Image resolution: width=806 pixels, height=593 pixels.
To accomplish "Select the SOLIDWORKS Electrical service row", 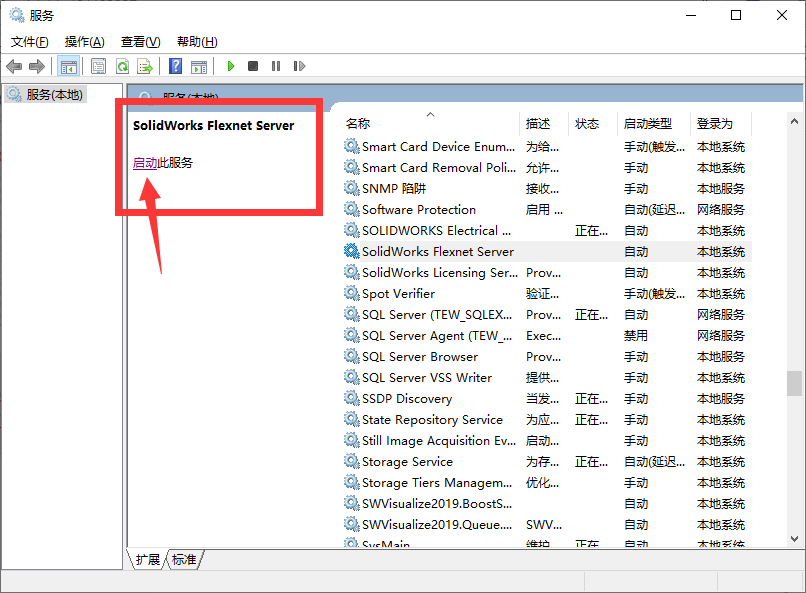I will click(x=547, y=231).
